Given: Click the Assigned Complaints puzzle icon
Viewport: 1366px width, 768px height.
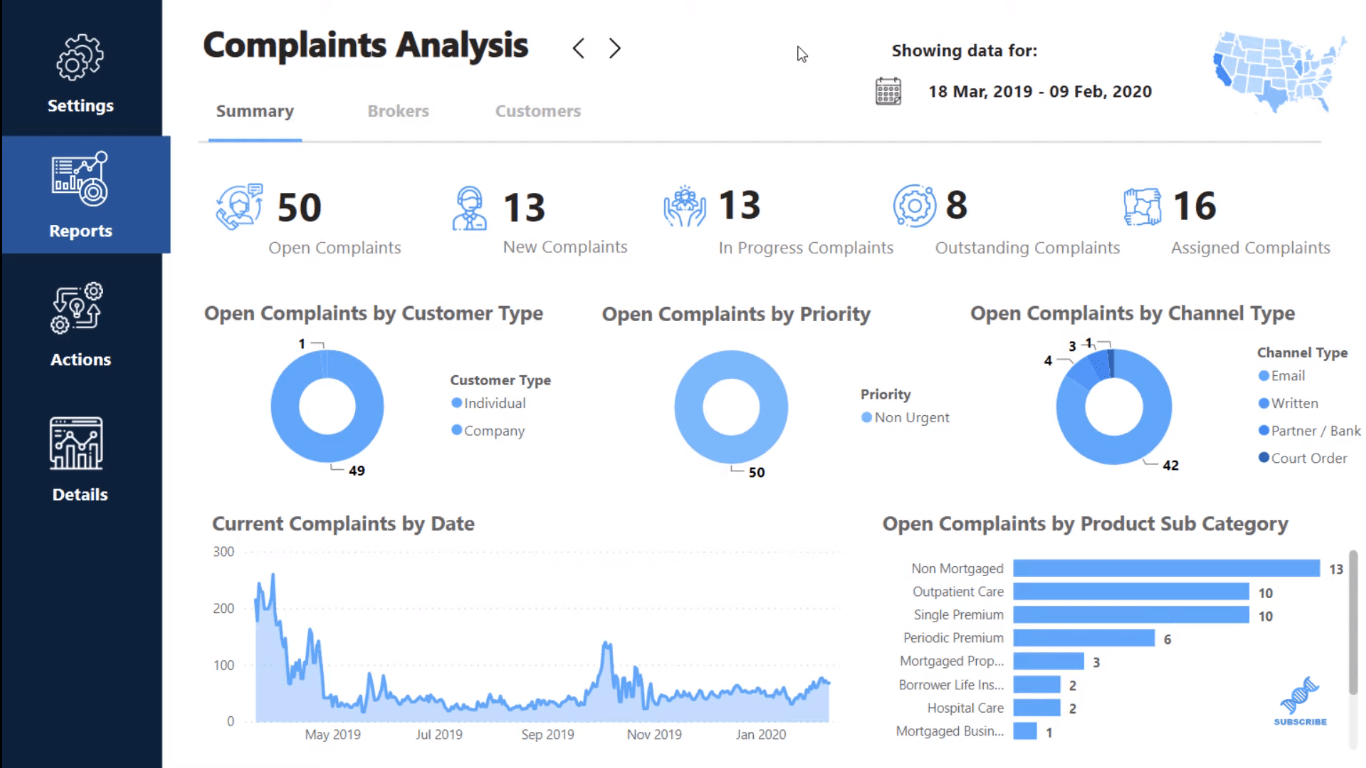Looking at the screenshot, I should [x=1141, y=207].
